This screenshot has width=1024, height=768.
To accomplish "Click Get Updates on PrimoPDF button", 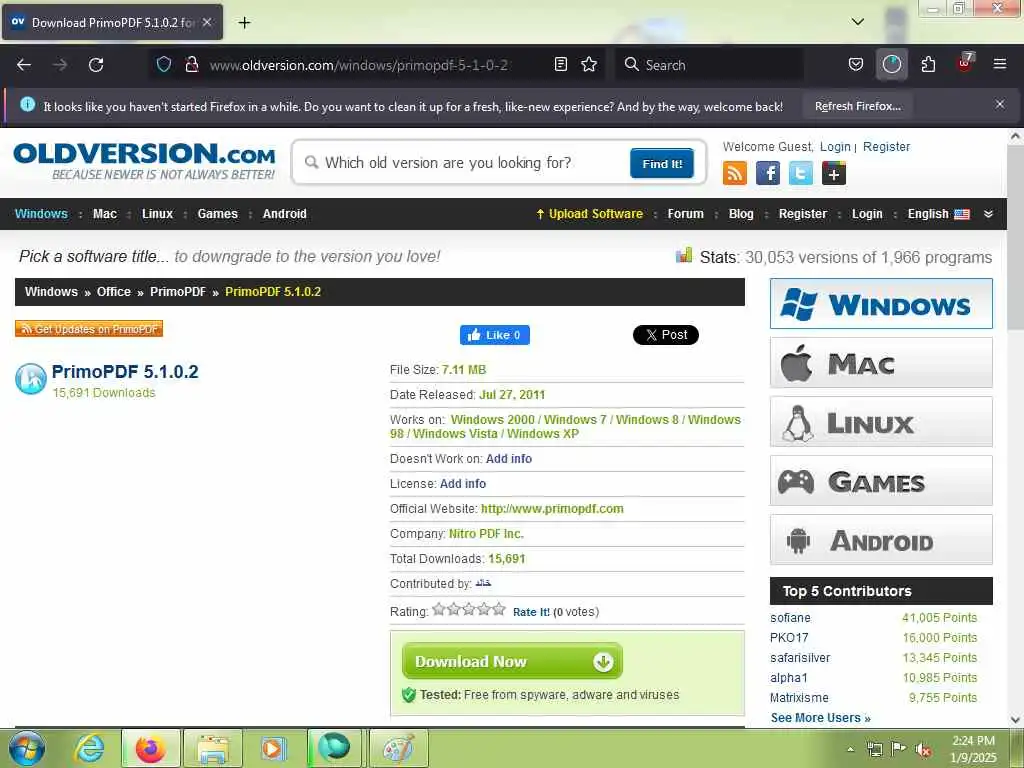I will (x=89, y=328).
